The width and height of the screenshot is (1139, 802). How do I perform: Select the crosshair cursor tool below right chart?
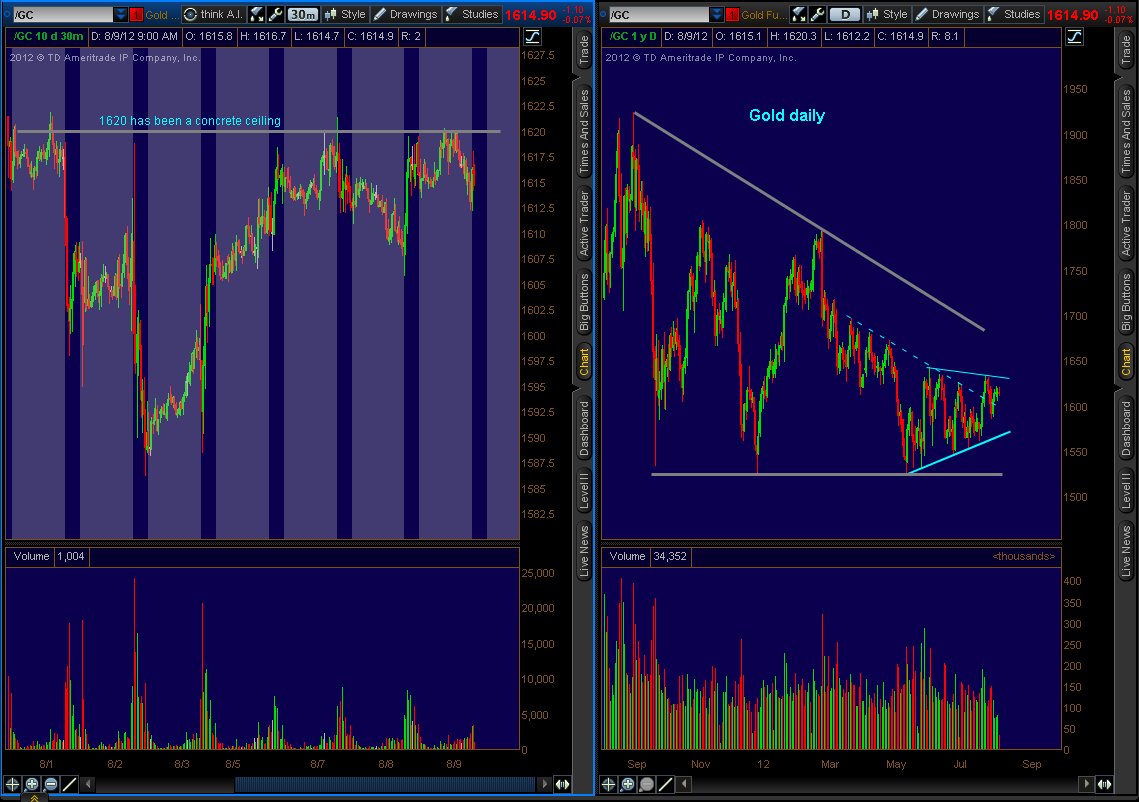click(609, 785)
